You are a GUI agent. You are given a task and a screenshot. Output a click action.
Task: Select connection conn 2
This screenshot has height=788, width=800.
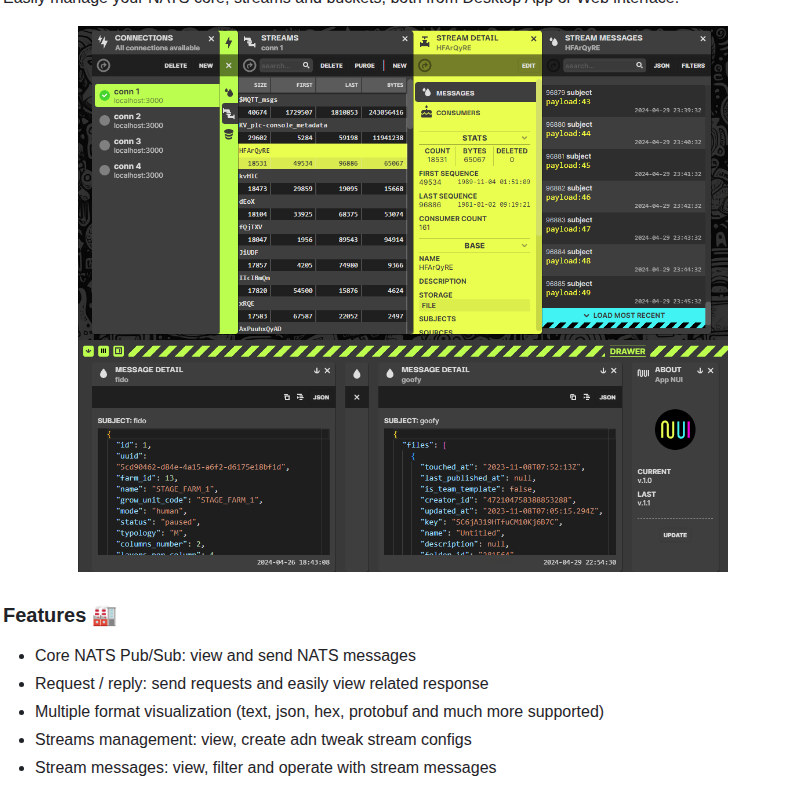tap(157, 120)
